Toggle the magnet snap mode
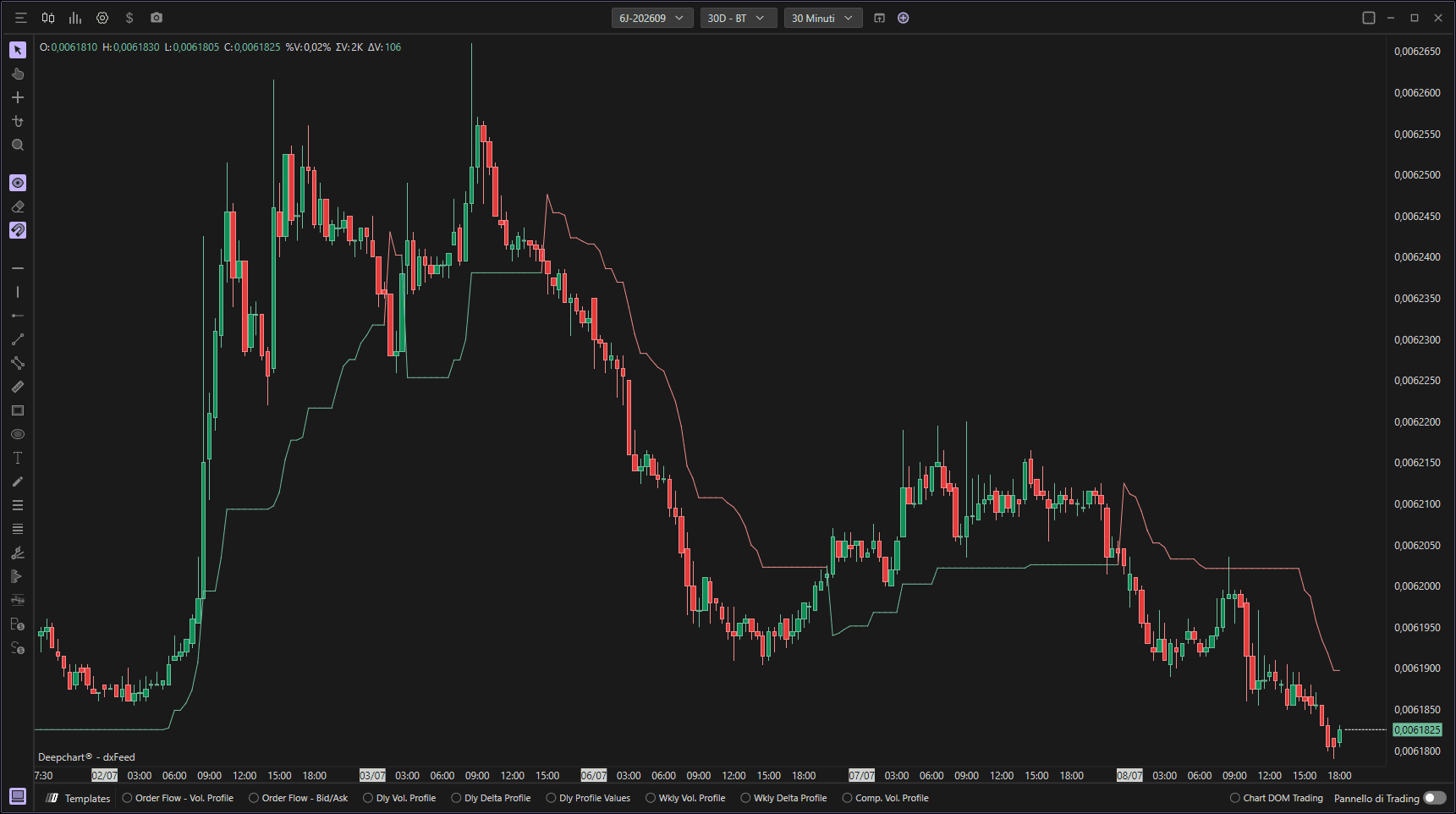The image size is (1456, 814). (18, 230)
